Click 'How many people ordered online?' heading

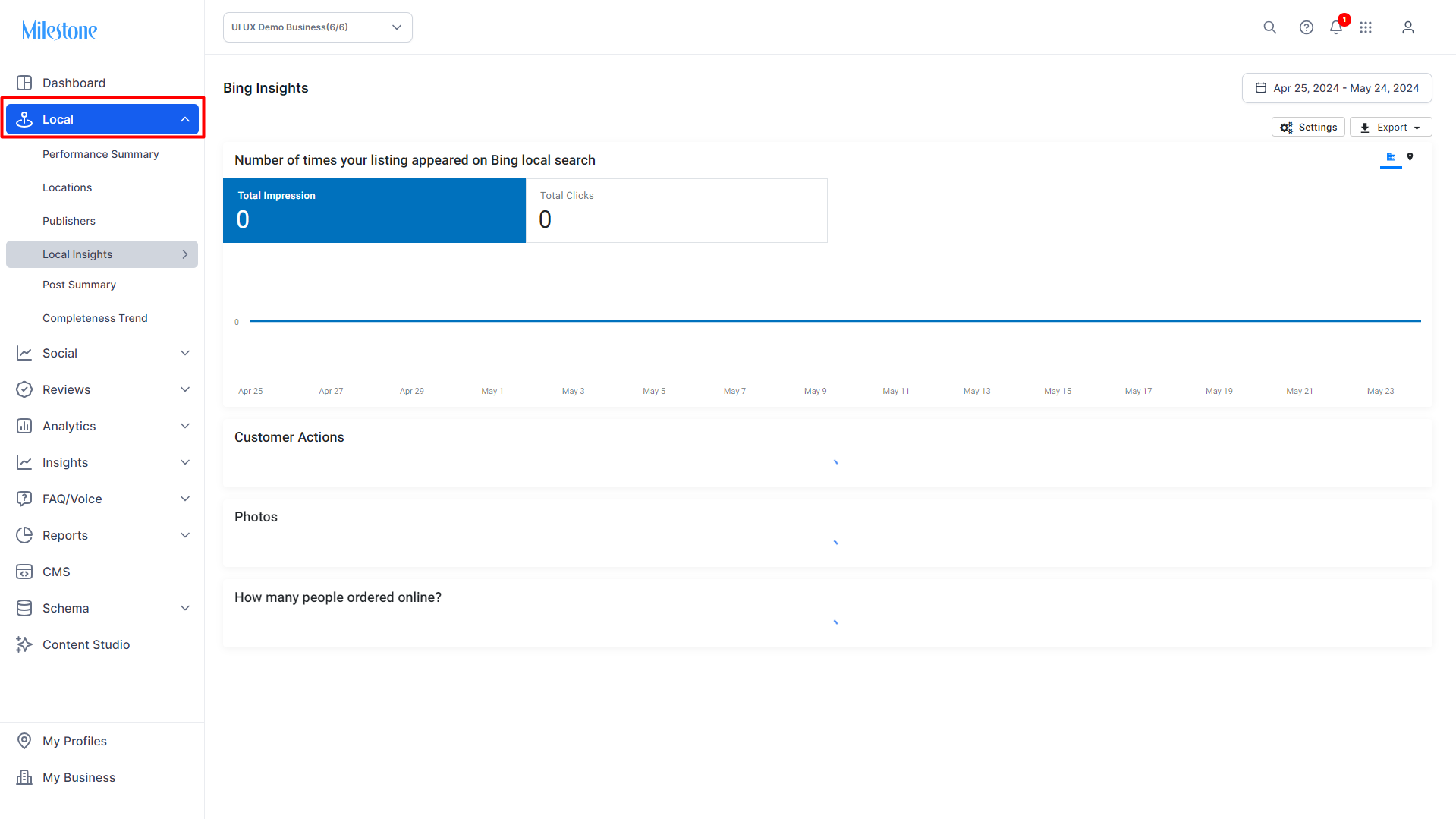[x=338, y=597]
